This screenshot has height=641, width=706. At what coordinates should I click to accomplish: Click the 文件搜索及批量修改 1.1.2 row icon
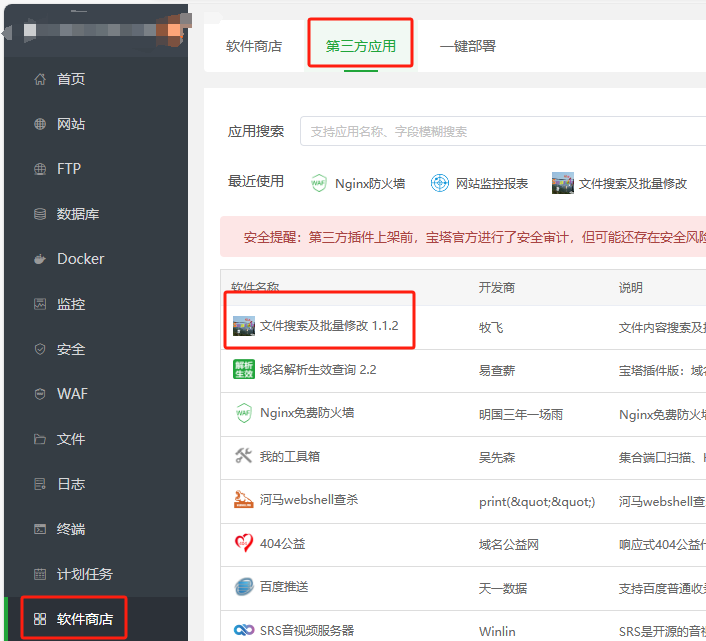click(x=244, y=326)
